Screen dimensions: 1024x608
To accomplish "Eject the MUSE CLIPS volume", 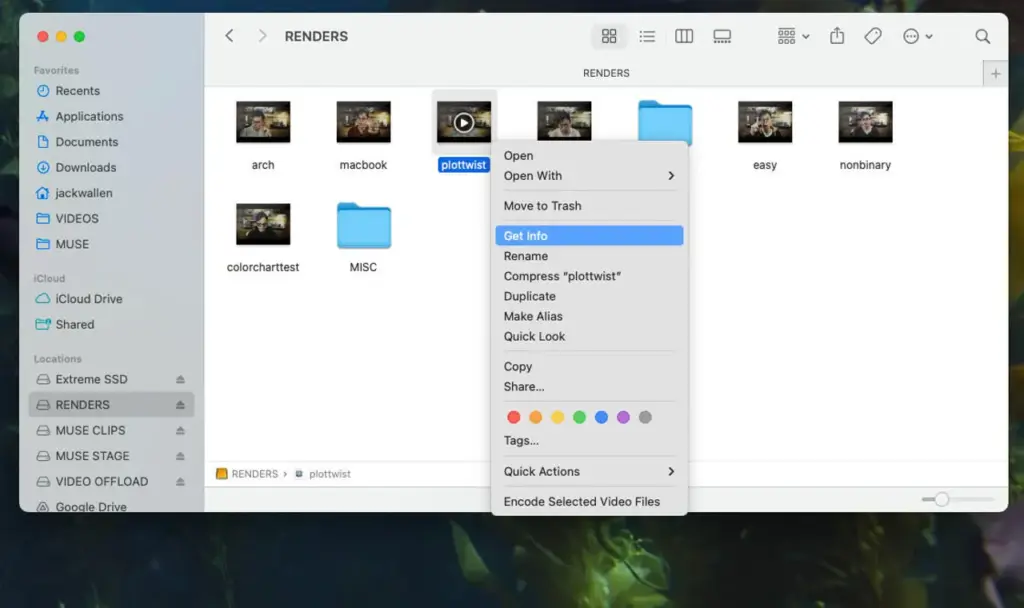I will pos(181,431).
